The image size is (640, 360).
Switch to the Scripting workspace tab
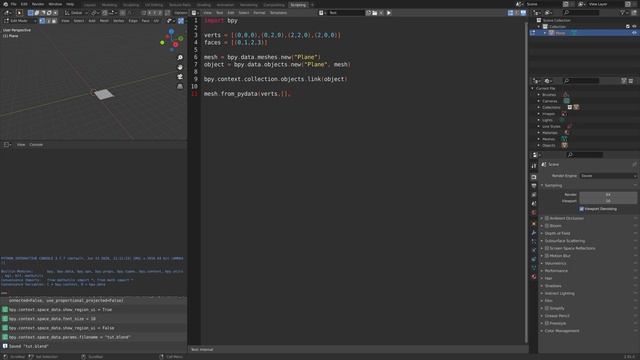(x=298, y=5)
